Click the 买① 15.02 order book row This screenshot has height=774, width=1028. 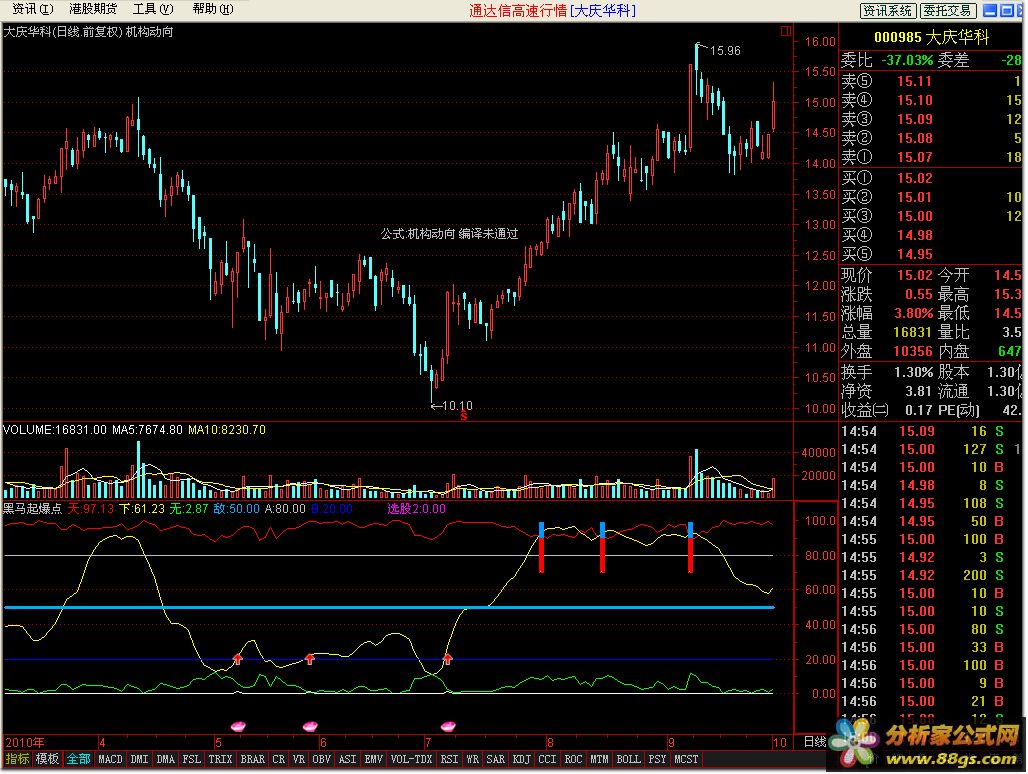(x=931, y=178)
